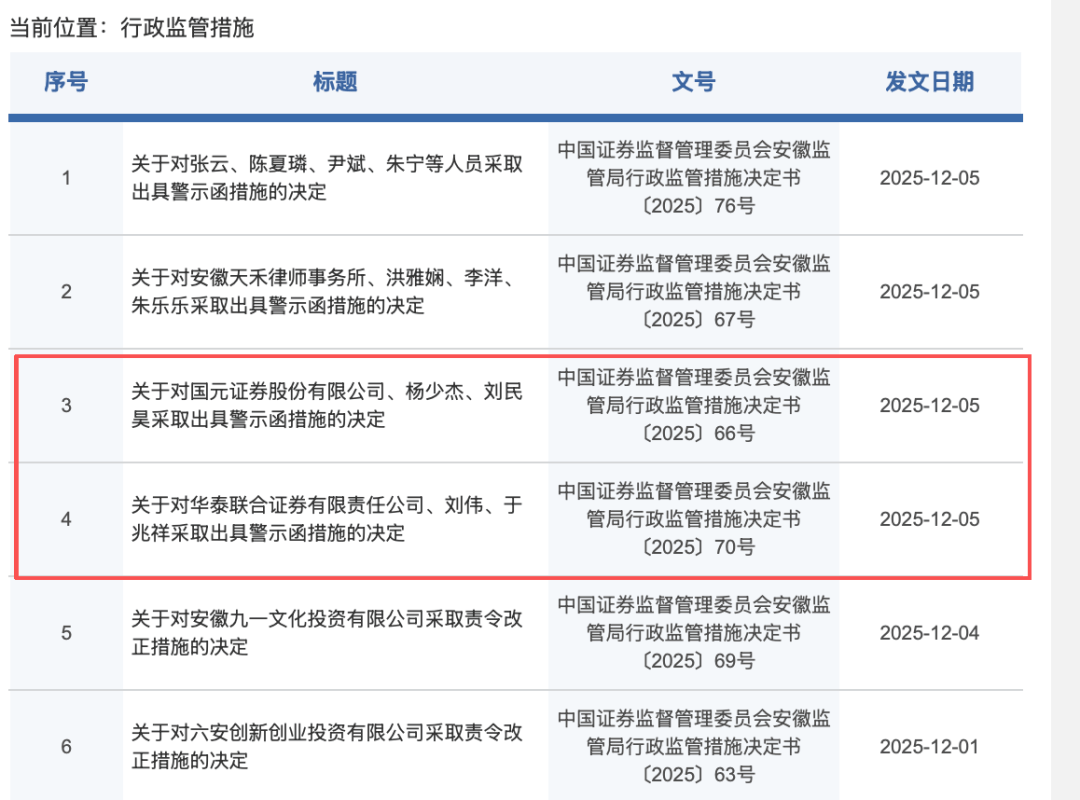The width and height of the screenshot is (1080, 800).
Task: Sort by the 发文日期 column header
Action: [931, 83]
